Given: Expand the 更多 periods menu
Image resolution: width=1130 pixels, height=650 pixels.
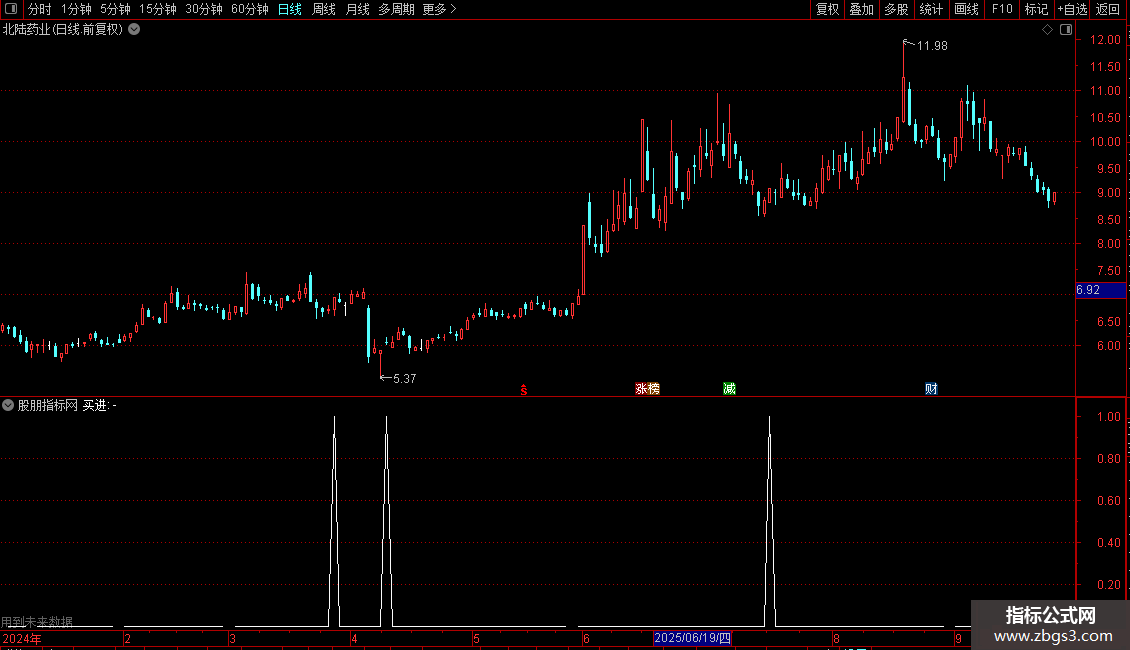Looking at the screenshot, I should [x=440, y=9].
